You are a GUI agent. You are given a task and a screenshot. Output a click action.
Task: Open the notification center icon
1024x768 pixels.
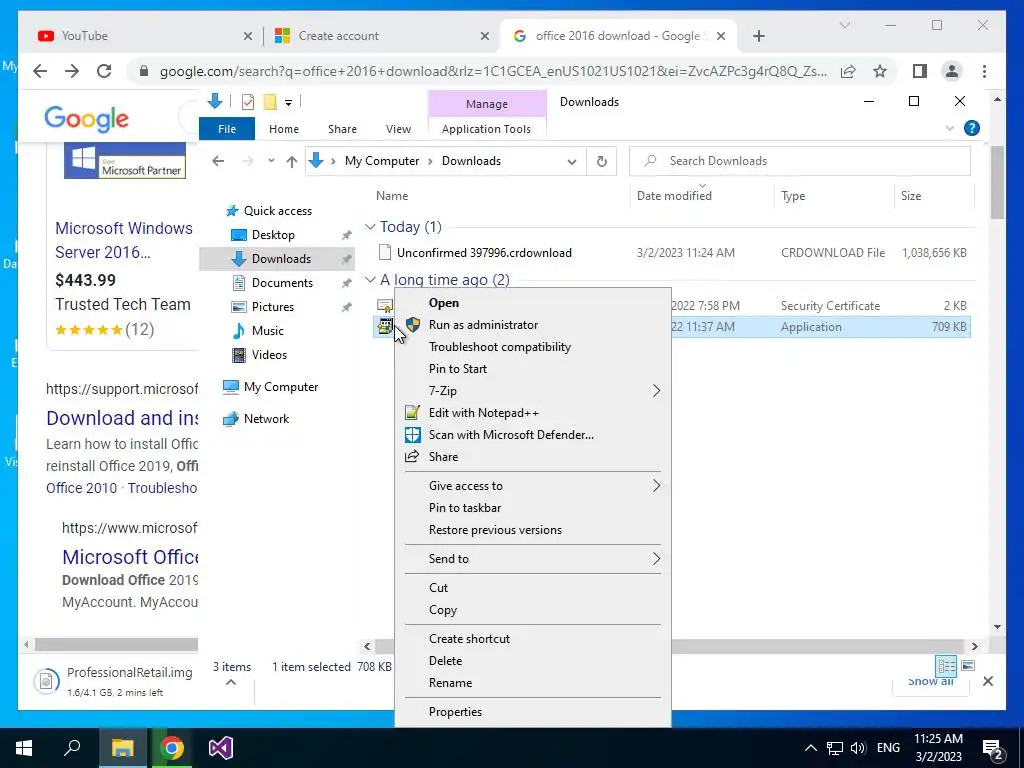point(993,749)
